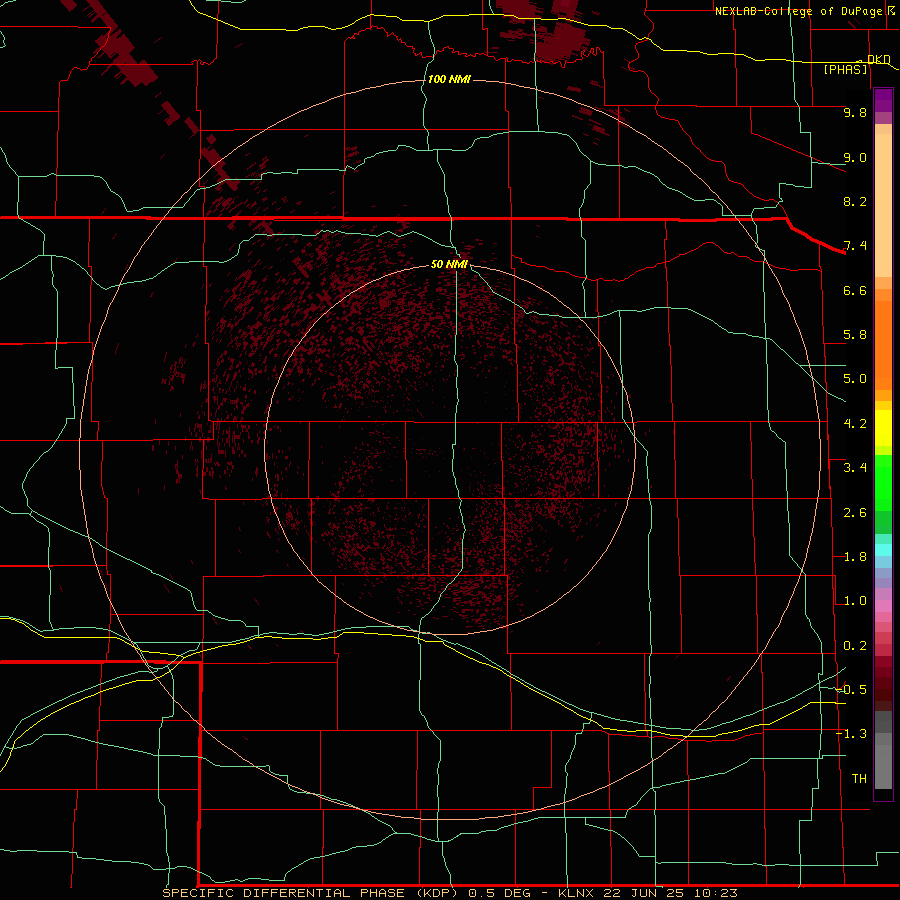
Task: Click the 7.4 value on color scale
Action: 855,246
